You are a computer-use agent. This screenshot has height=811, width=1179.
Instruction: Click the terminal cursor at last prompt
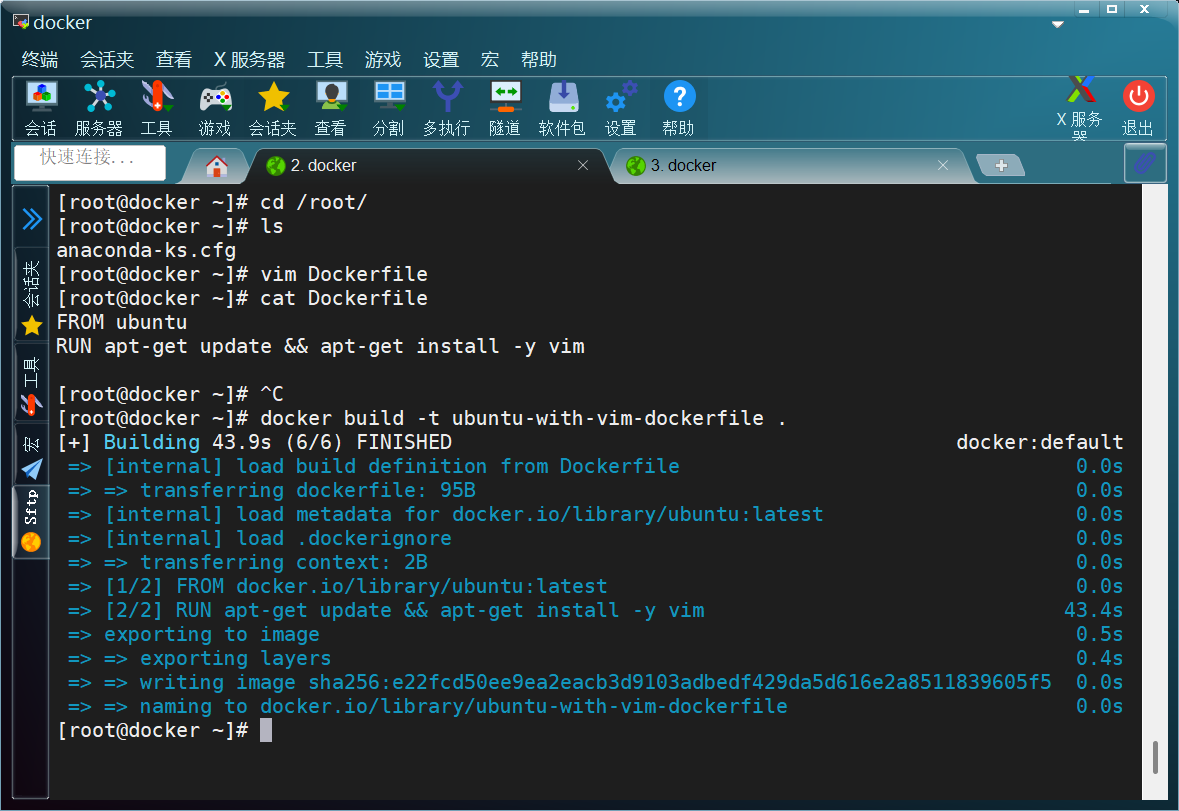pos(265,731)
